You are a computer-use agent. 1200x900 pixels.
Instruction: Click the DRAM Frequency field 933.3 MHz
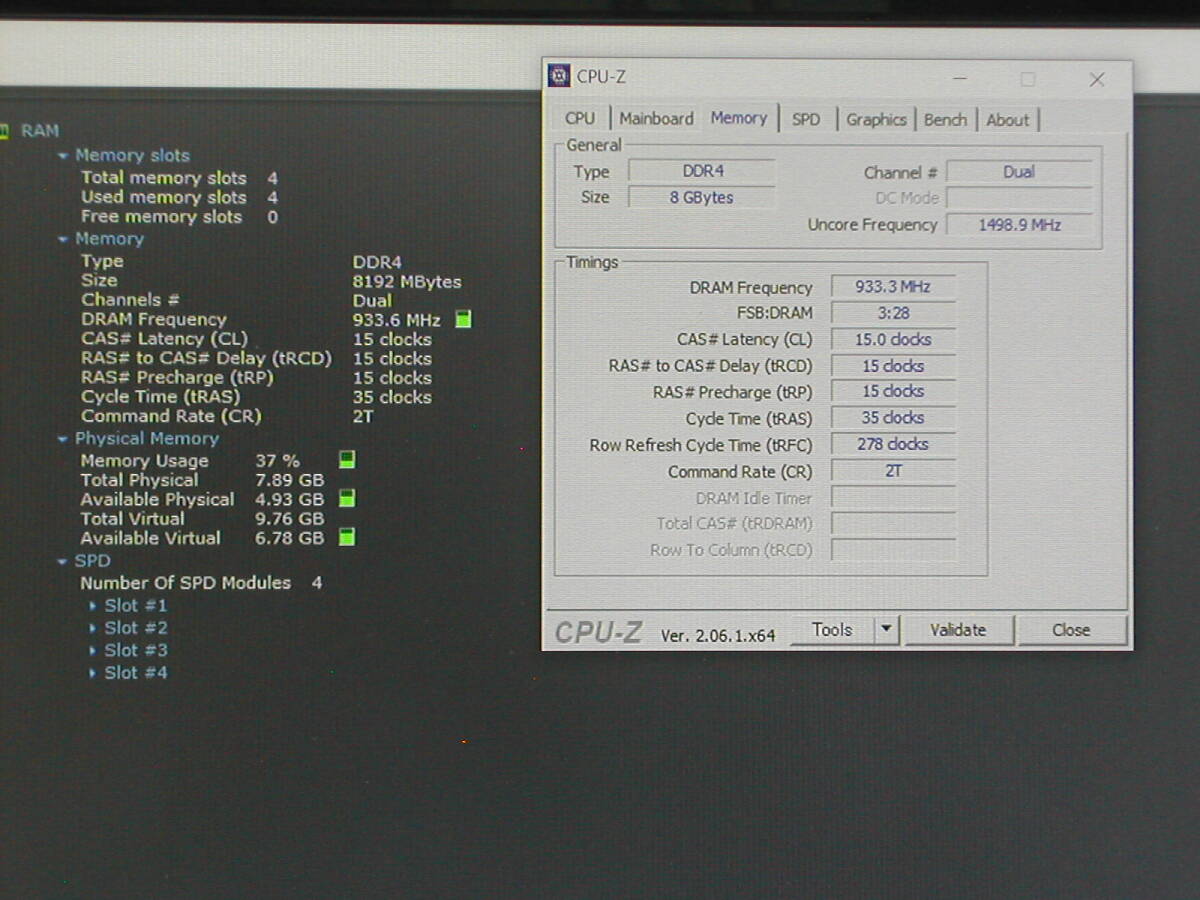coord(893,287)
